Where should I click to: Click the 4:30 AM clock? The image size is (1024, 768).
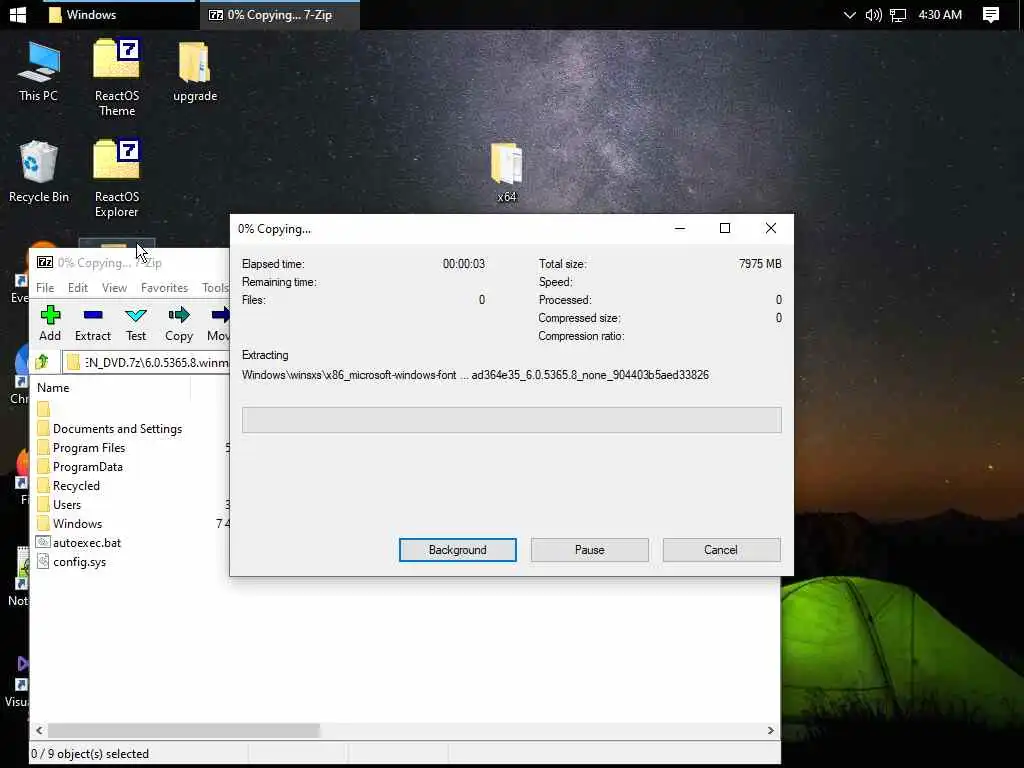(940, 14)
